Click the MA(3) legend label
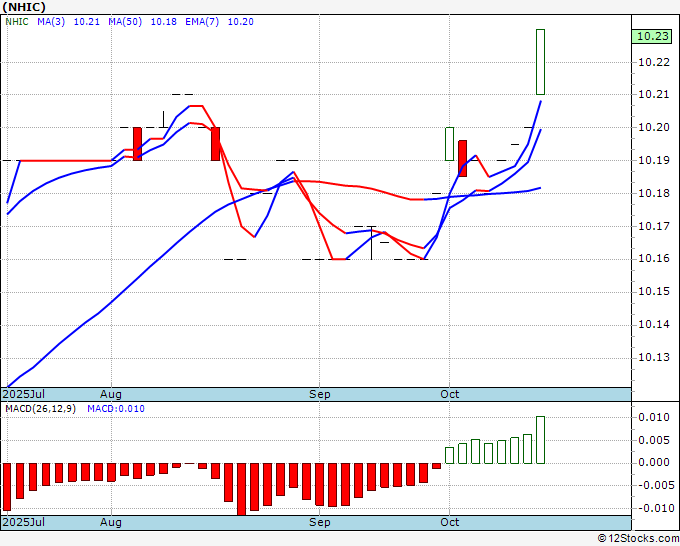This screenshot has width=680, height=546. click(51, 22)
